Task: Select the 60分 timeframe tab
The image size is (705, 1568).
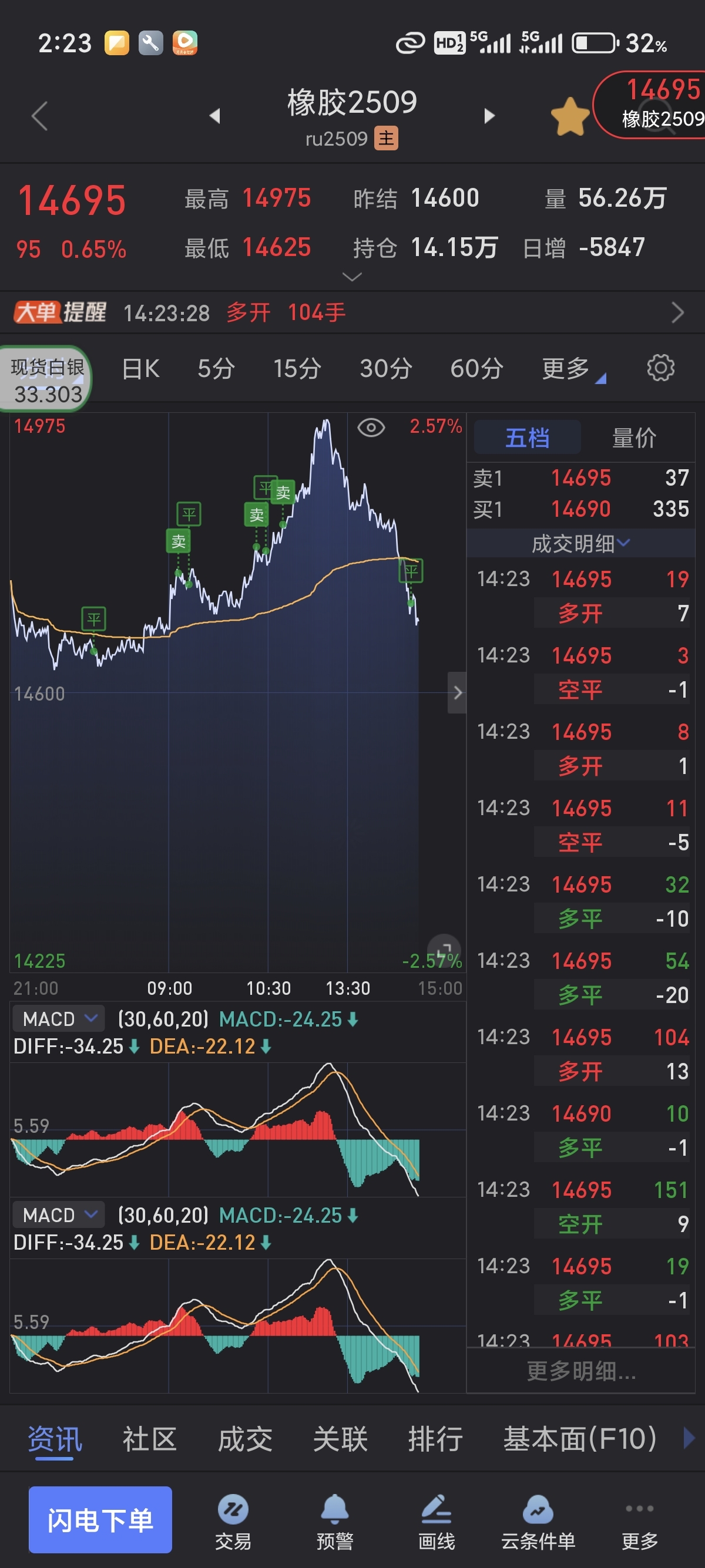Action: (476, 368)
